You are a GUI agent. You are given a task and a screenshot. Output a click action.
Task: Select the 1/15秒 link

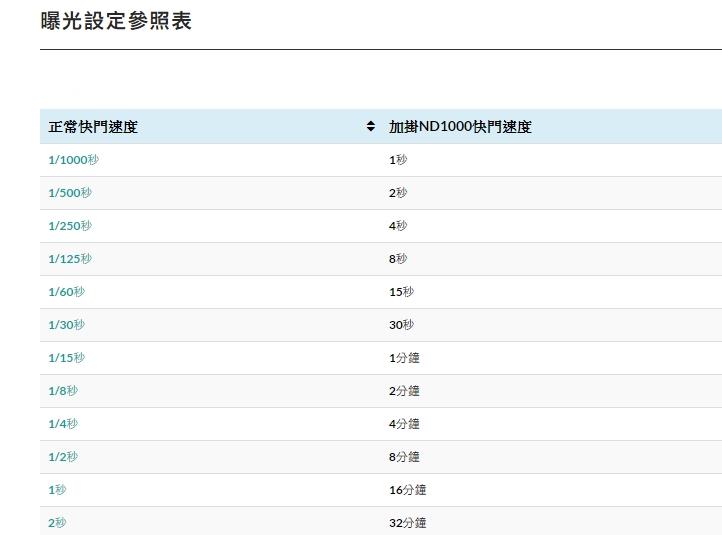[x=66, y=358]
